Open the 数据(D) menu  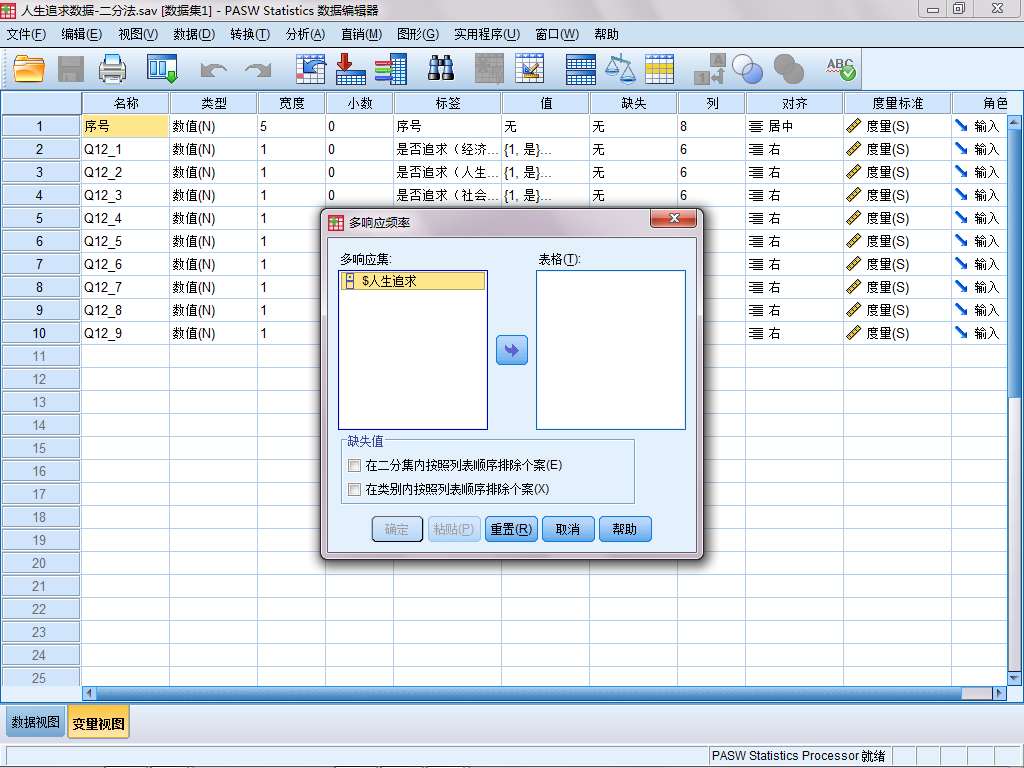coord(194,34)
